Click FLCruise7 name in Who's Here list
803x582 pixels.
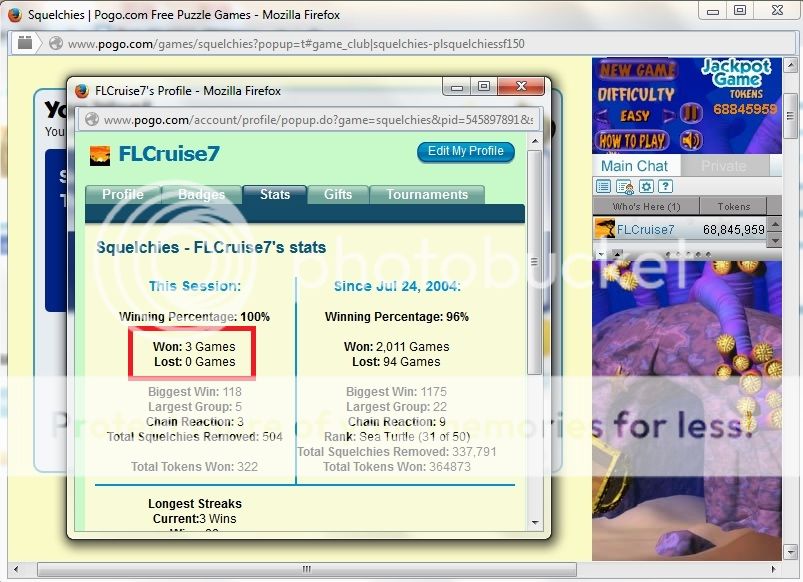click(x=645, y=230)
